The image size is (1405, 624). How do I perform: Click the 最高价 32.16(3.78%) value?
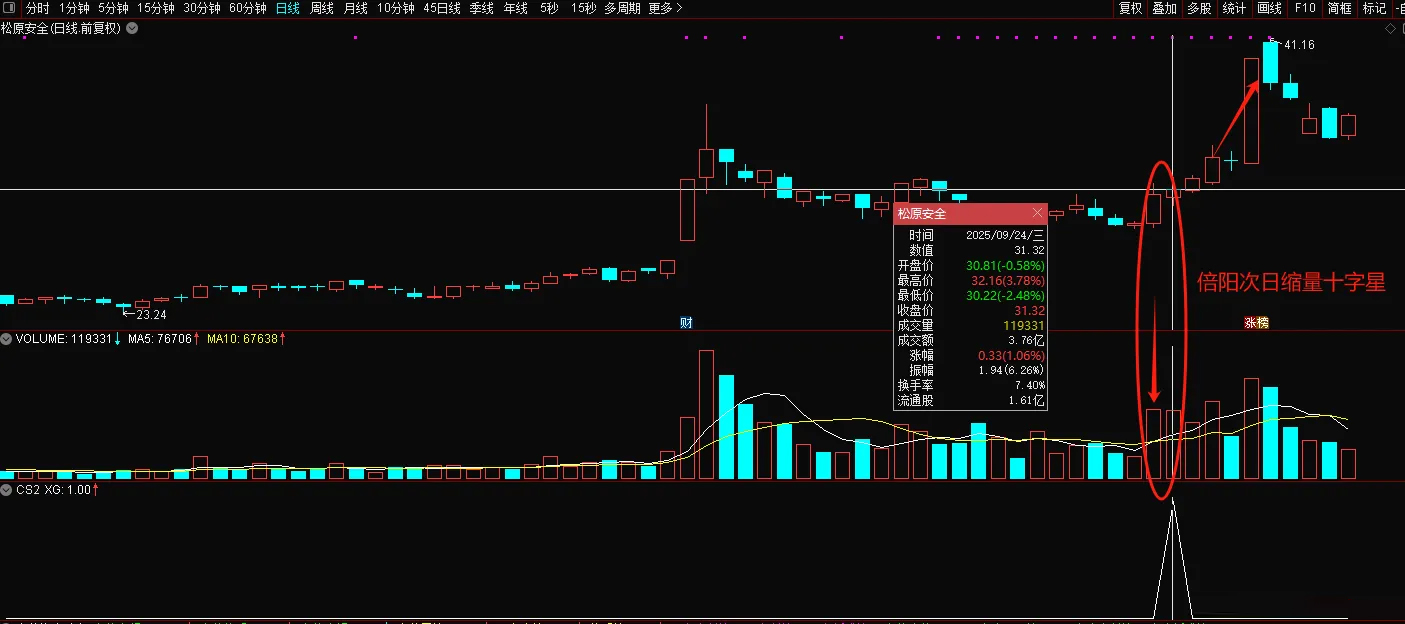click(1007, 281)
